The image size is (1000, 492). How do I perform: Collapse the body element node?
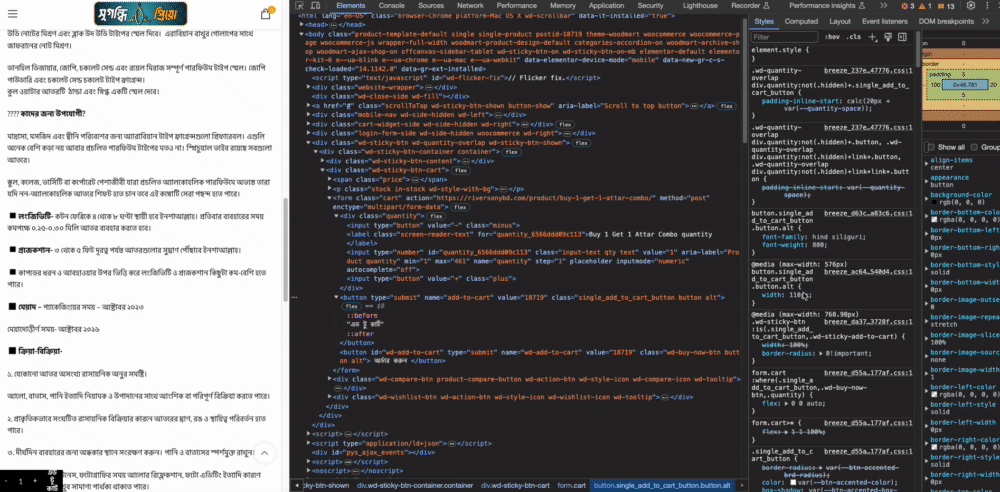(x=302, y=33)
